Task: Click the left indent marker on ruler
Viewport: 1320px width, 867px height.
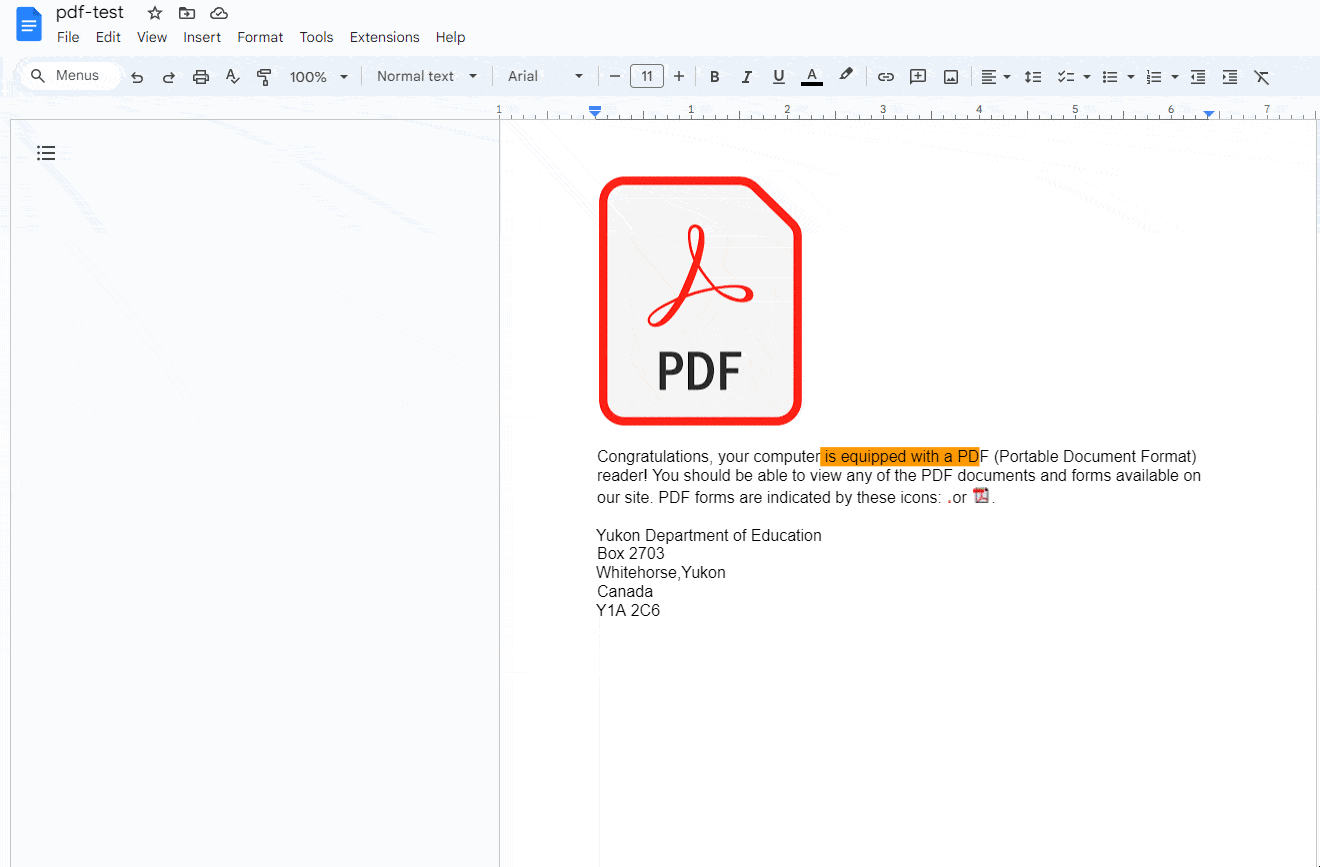Action: click(x=595, y=113)
